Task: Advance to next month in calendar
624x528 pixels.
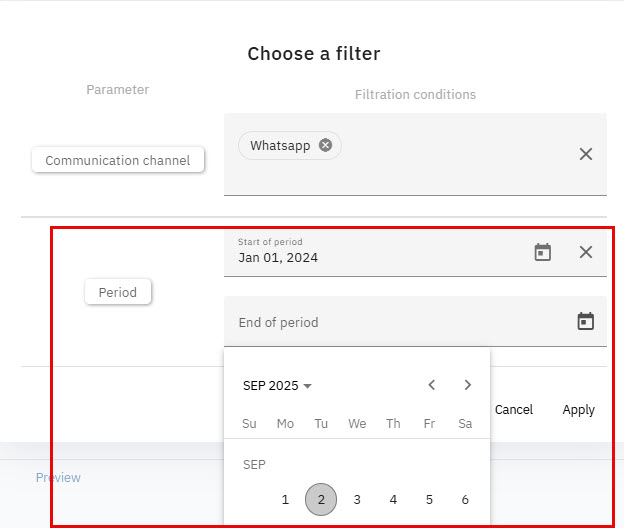Action: 467,385
